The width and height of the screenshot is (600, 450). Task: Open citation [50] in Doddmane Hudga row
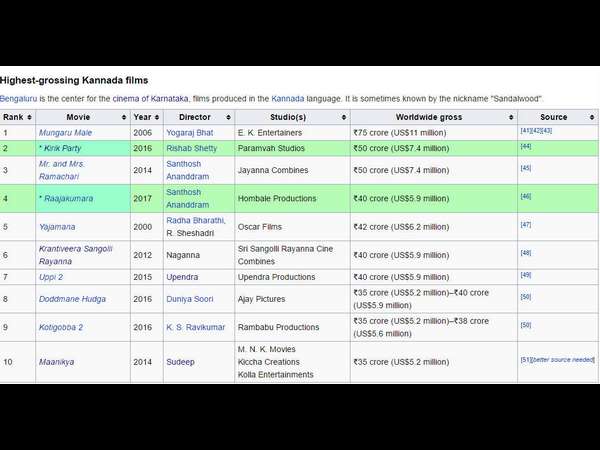(526, 297)
